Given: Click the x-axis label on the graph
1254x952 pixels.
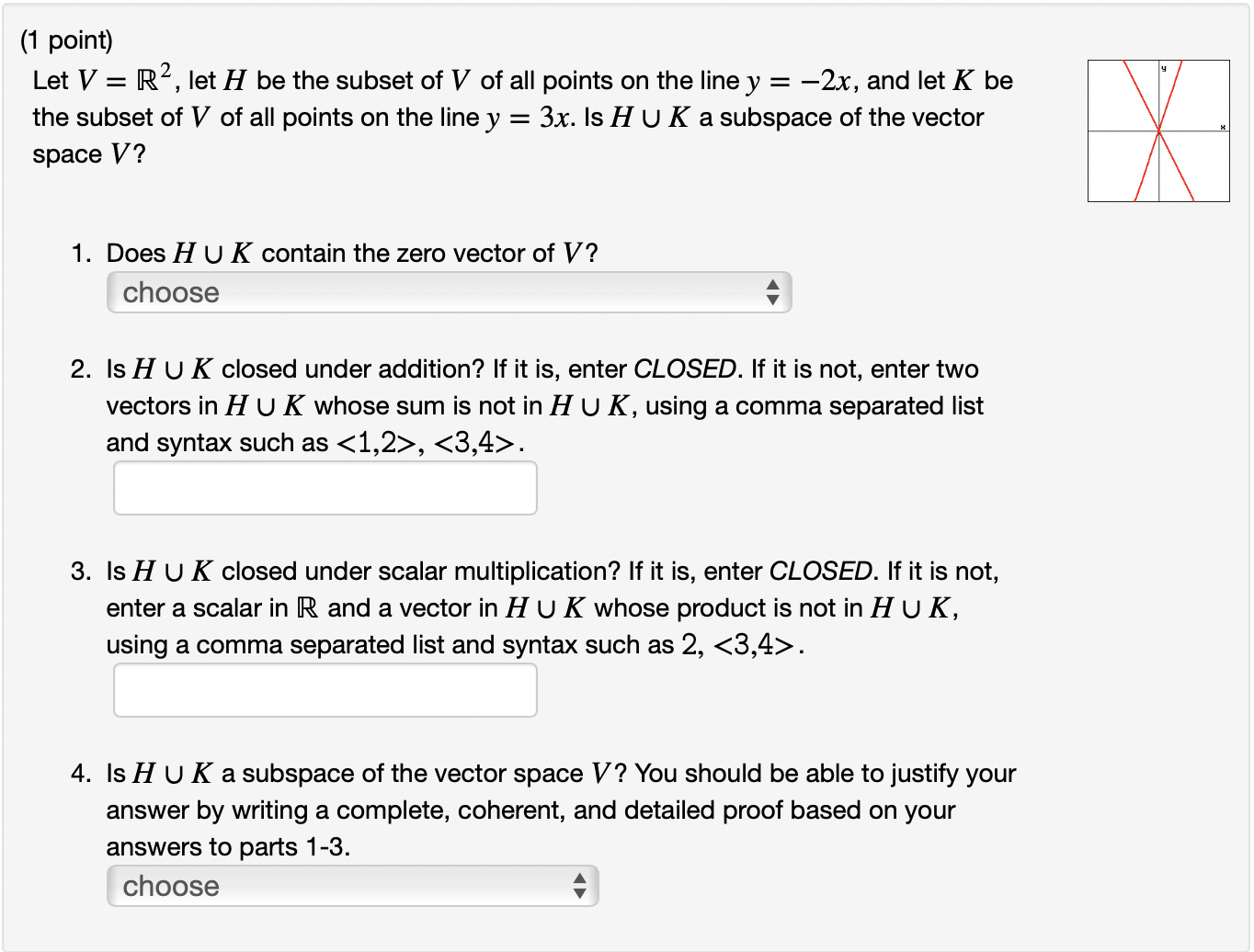Looking at the screenshot, I should click(1223, 126).
